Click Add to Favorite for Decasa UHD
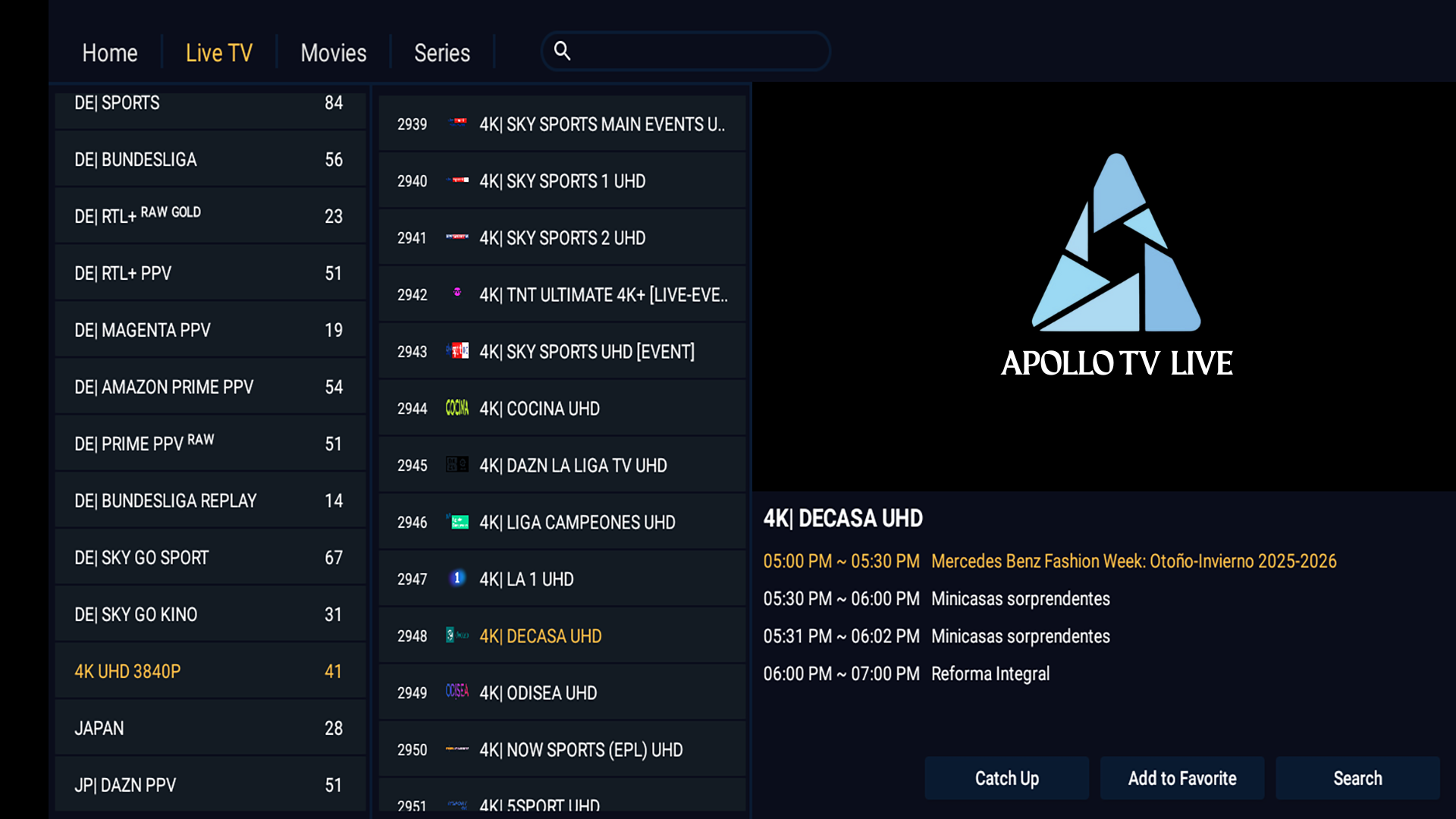Screen dimensions: 1456x819 1182,778
